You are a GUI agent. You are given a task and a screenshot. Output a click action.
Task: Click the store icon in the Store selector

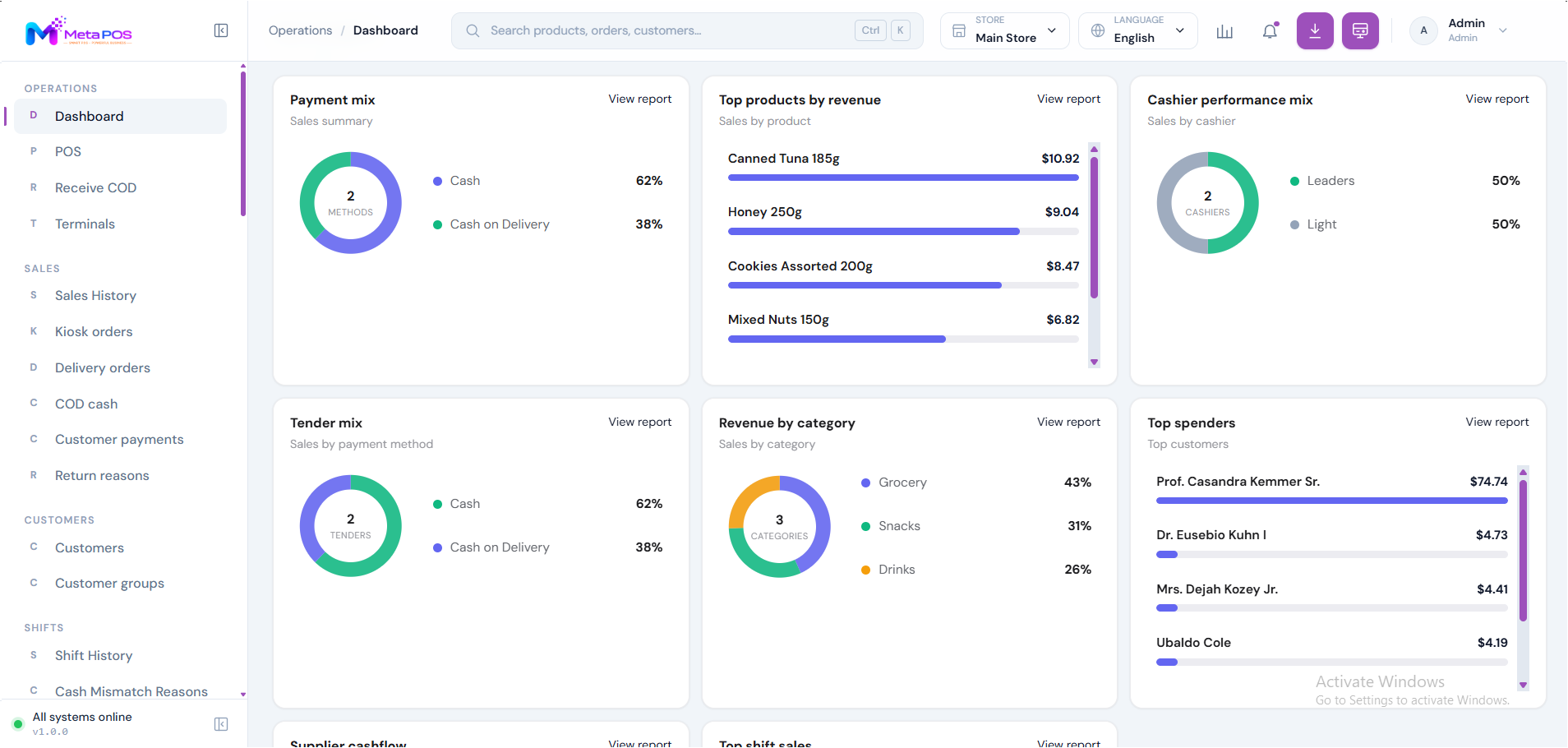[x=958, y=30]
